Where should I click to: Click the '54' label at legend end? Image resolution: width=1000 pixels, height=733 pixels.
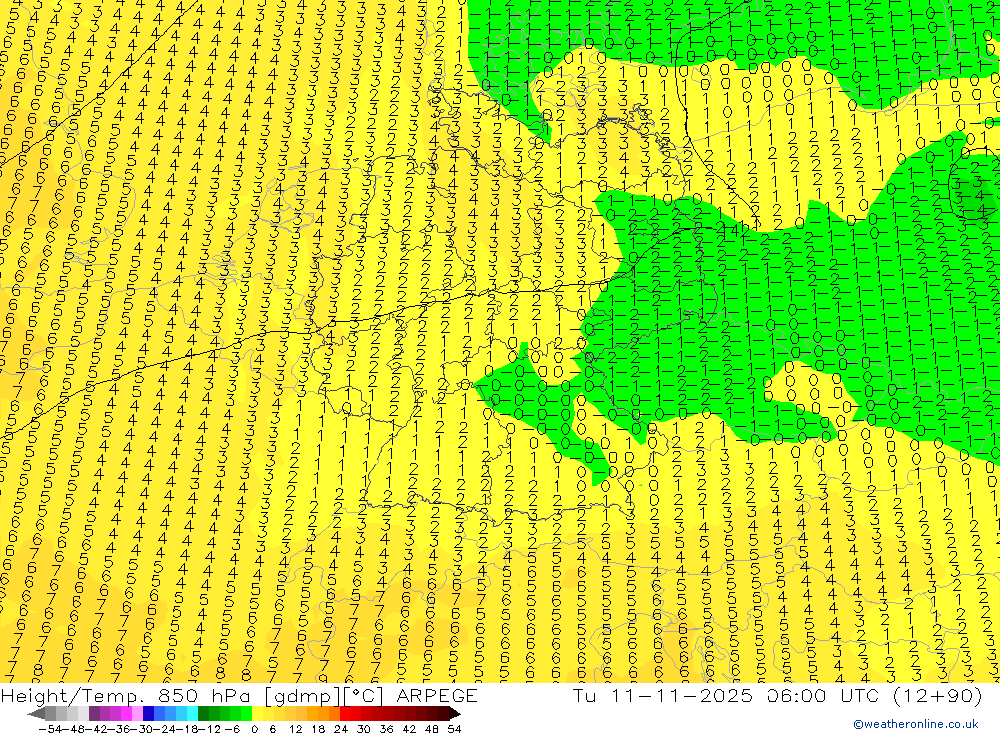click(454, 729)
